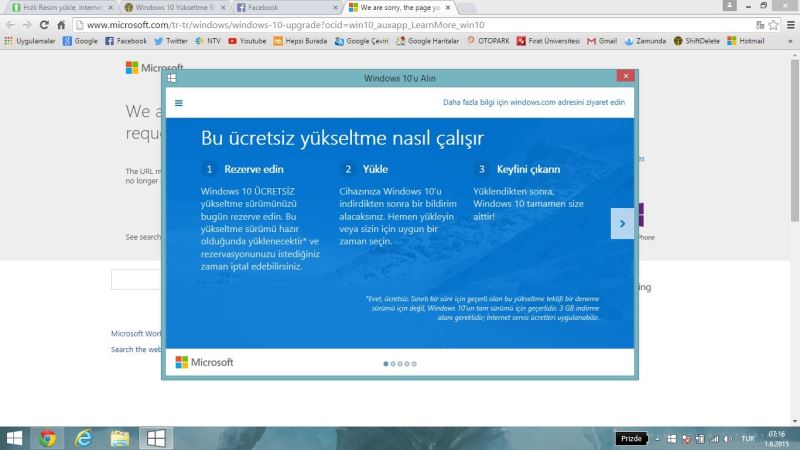Open the Google bookmark
The height and width of the screenshot is (450, 800).
tap(80, 41)
